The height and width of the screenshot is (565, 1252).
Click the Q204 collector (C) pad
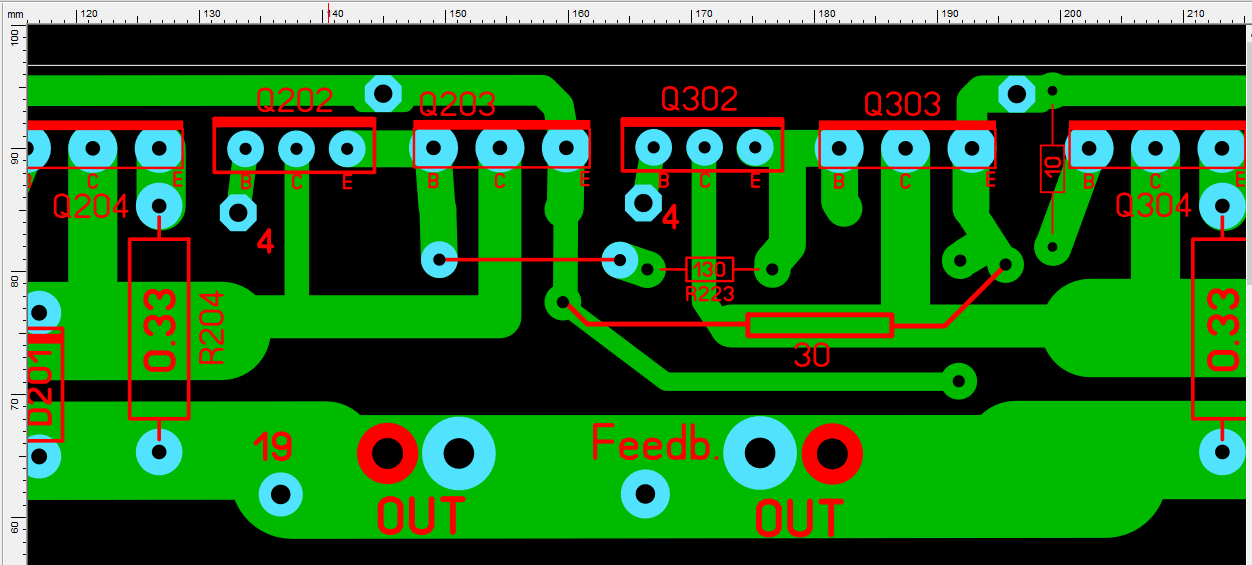pos(92,149)
